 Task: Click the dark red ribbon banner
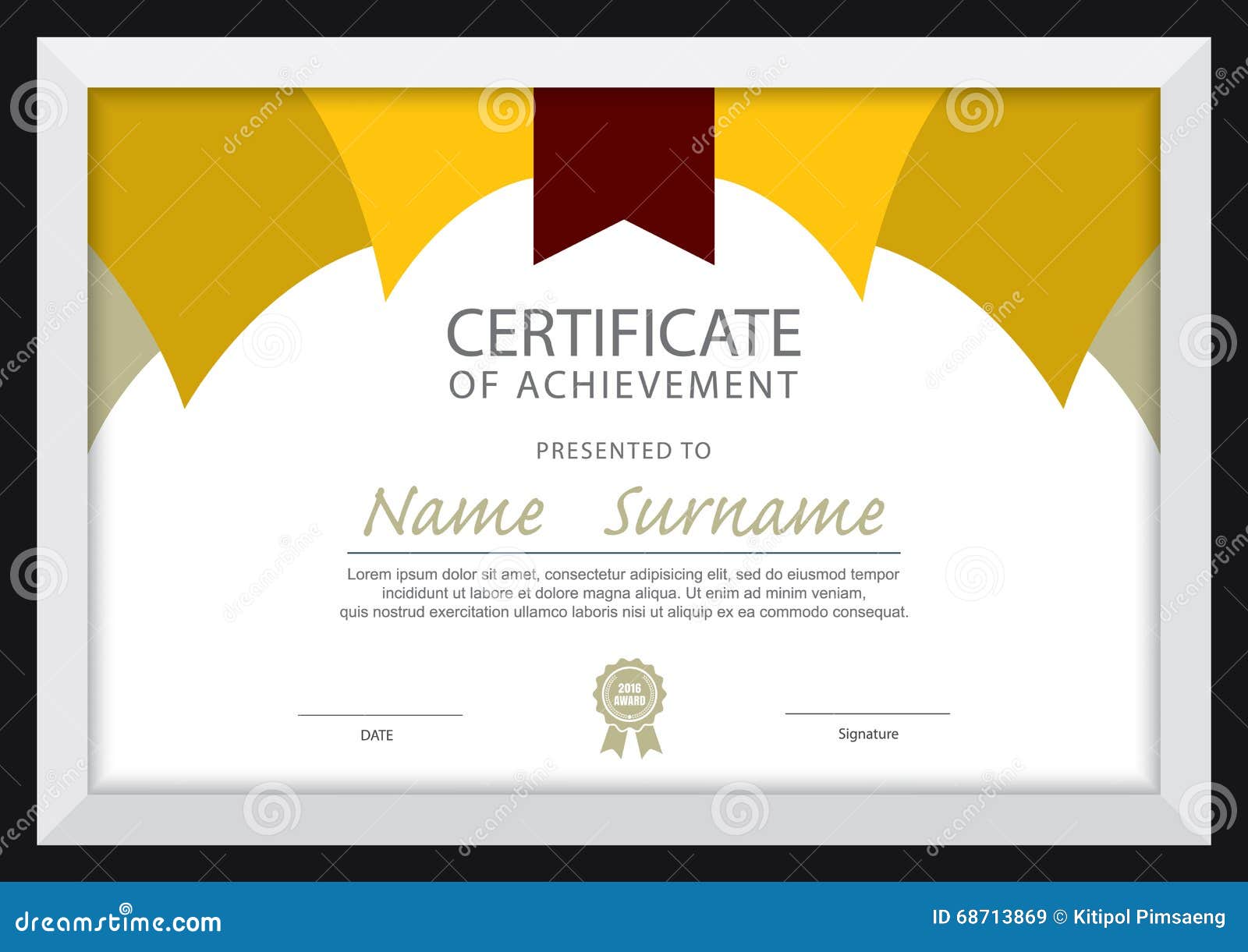coord(626,164)
